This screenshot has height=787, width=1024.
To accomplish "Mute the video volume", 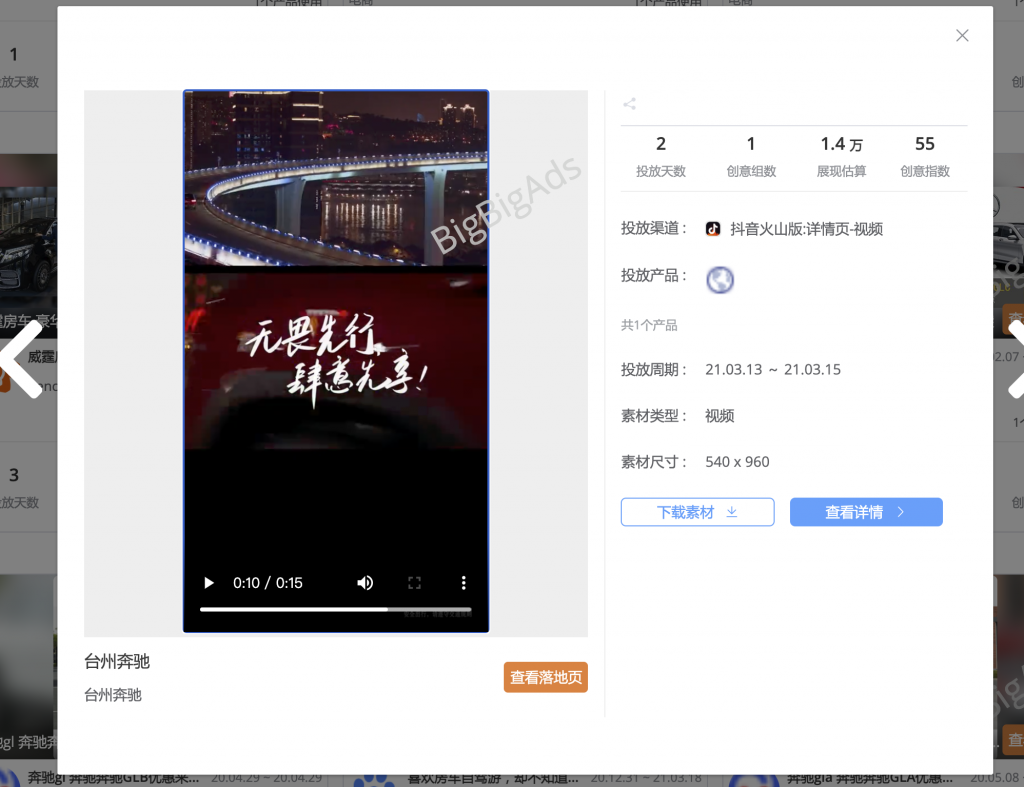I will 365,583.
